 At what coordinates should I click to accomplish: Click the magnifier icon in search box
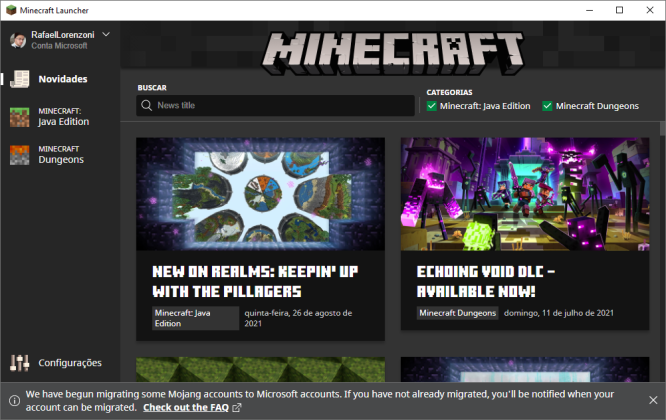pos(147,105)
